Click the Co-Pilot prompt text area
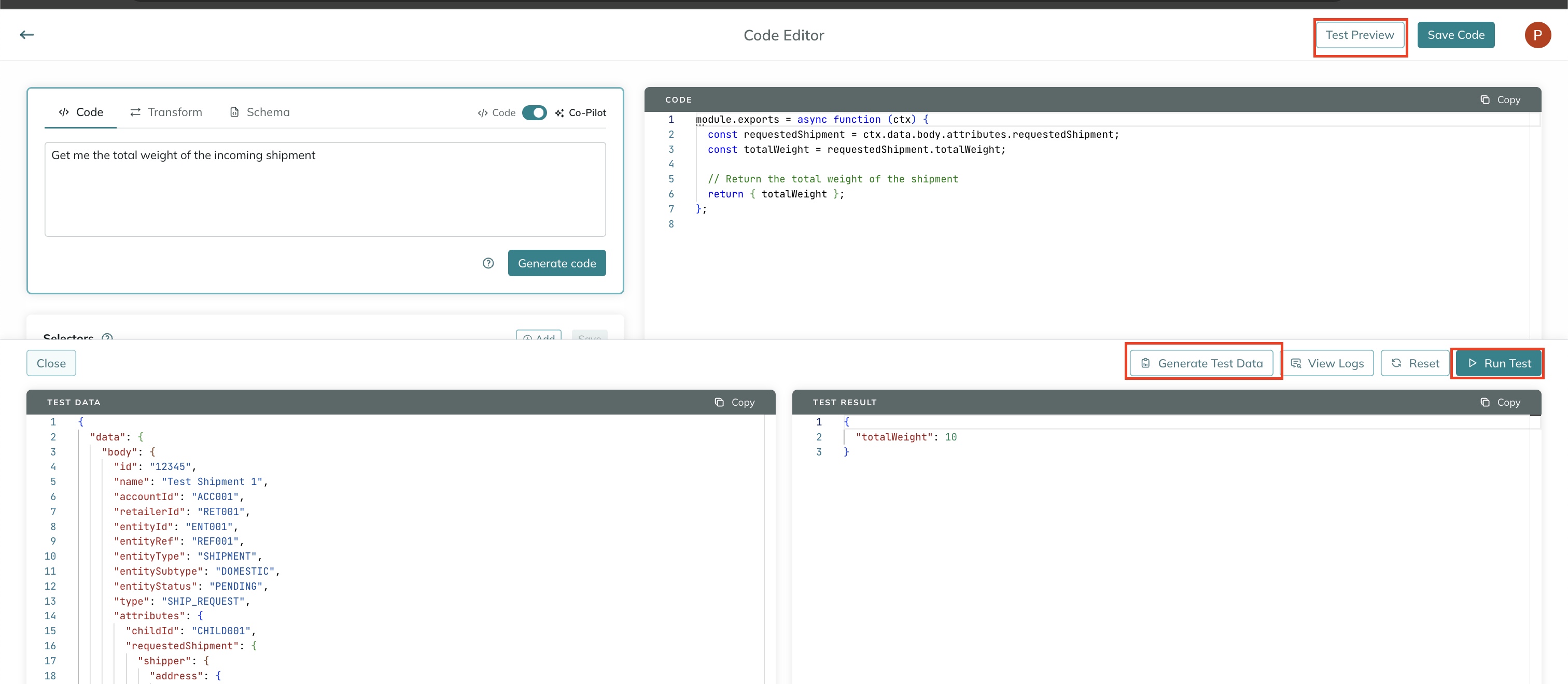The height and width of the screenshot is (684, 1568). (325, 189)
